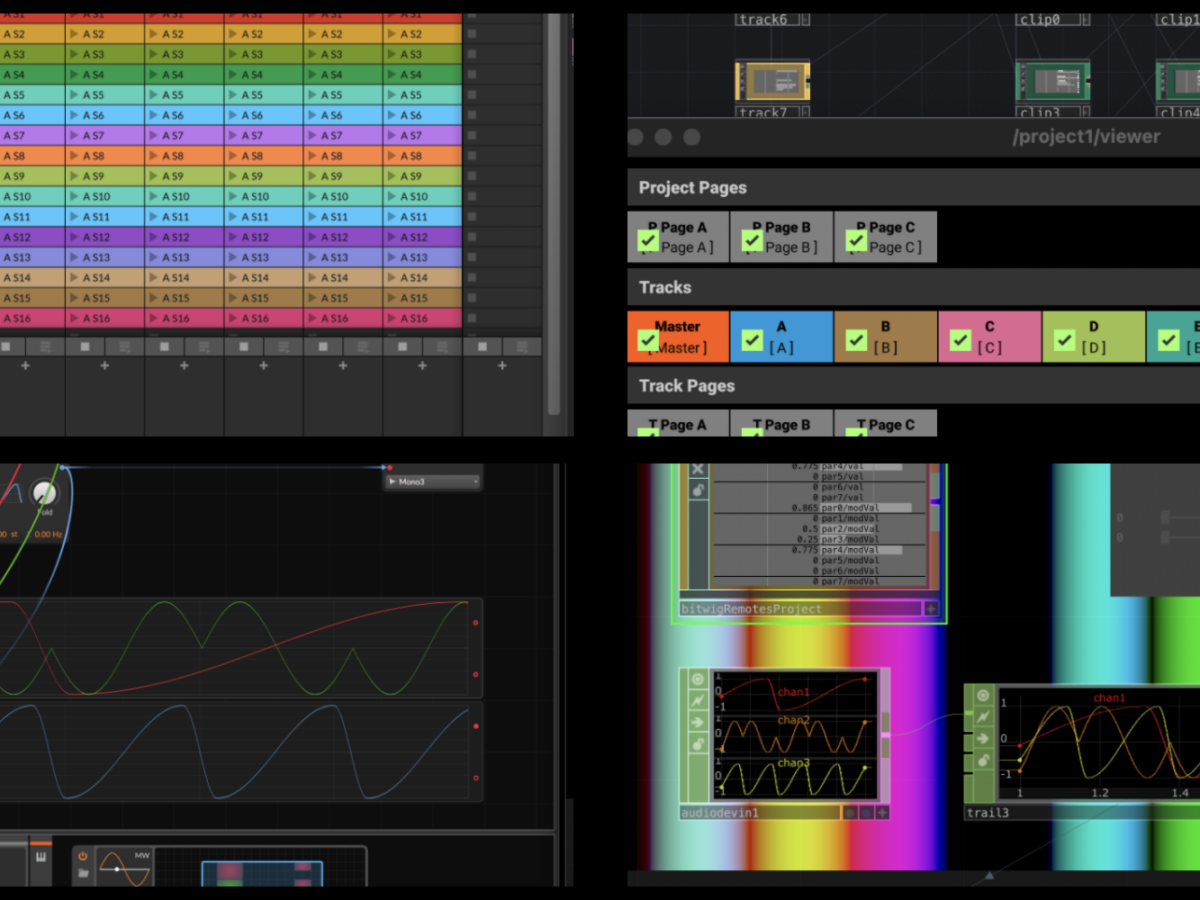
Task: Click the piano keys icon in device panel
Action: tap(42, 858)
